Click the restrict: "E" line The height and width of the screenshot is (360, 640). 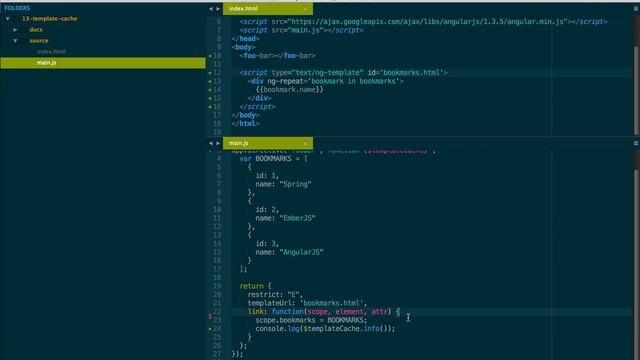tap(276, 295)
